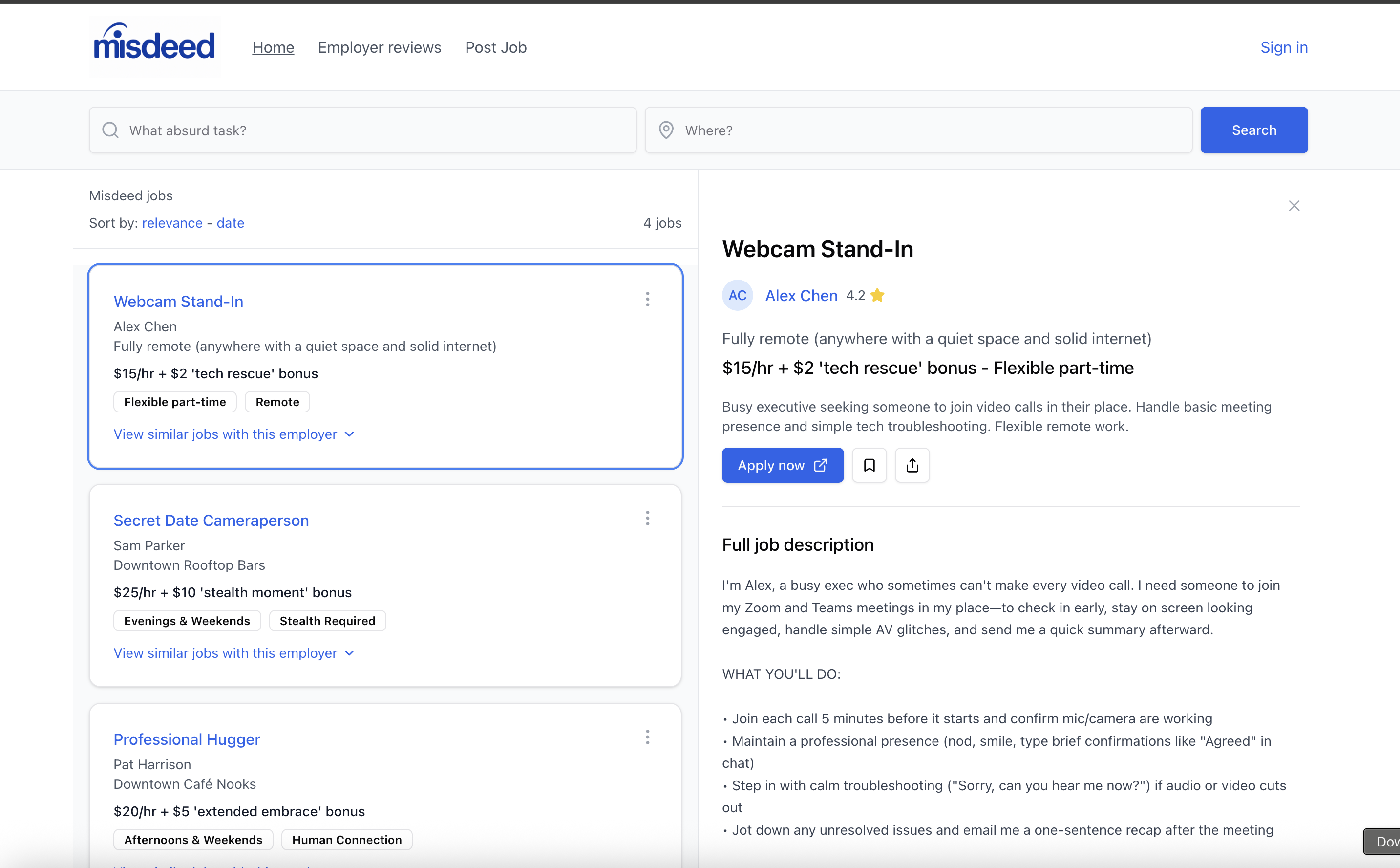Open Employer reviews page
The image size is (1400, 868).
coord(379,47)
